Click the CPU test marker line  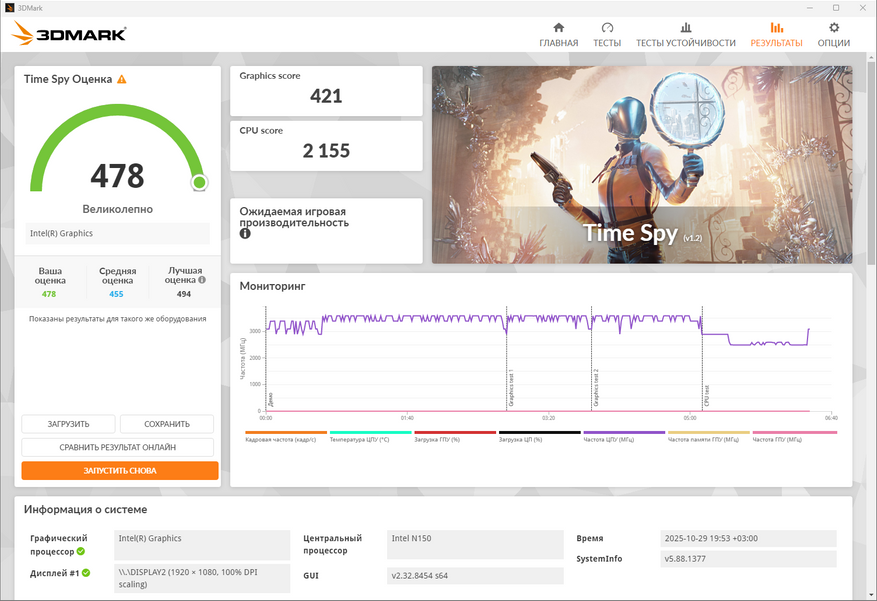tap(702, 358)
